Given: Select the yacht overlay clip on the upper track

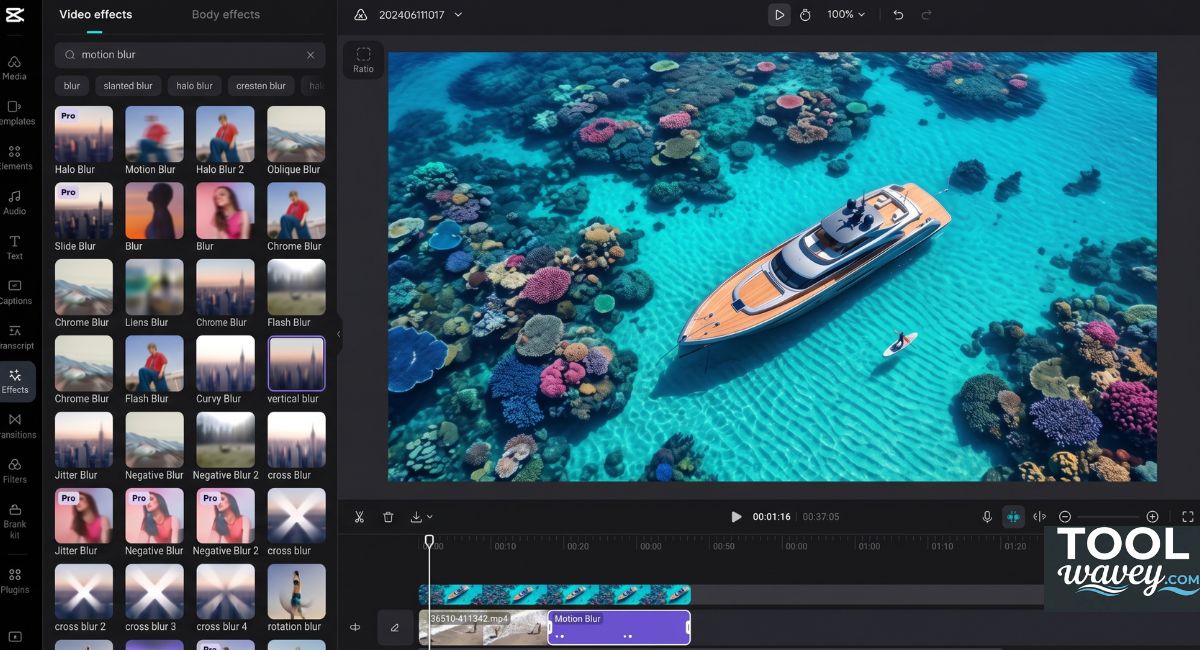Looking at the screenshot, I should pyautogui.click(x=555, y=594).
